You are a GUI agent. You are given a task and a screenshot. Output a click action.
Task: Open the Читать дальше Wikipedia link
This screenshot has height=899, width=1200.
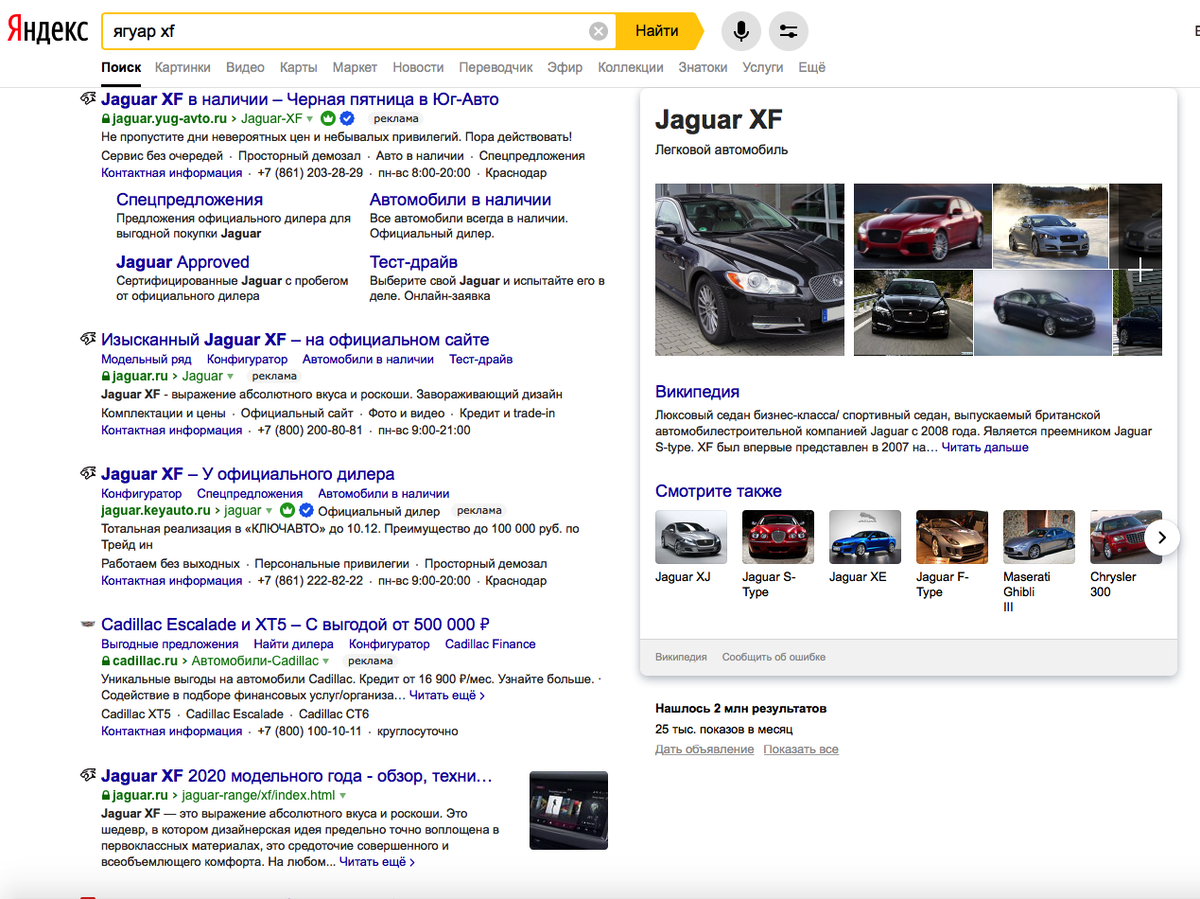985,447
